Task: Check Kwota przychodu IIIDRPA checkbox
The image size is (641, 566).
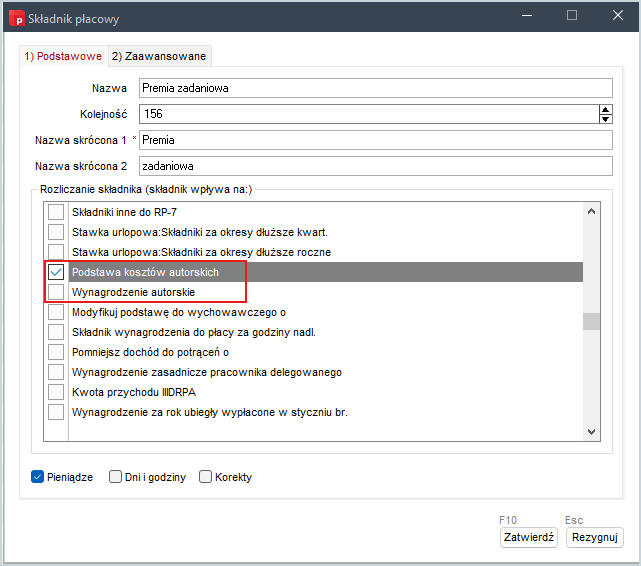Action: 56,392
